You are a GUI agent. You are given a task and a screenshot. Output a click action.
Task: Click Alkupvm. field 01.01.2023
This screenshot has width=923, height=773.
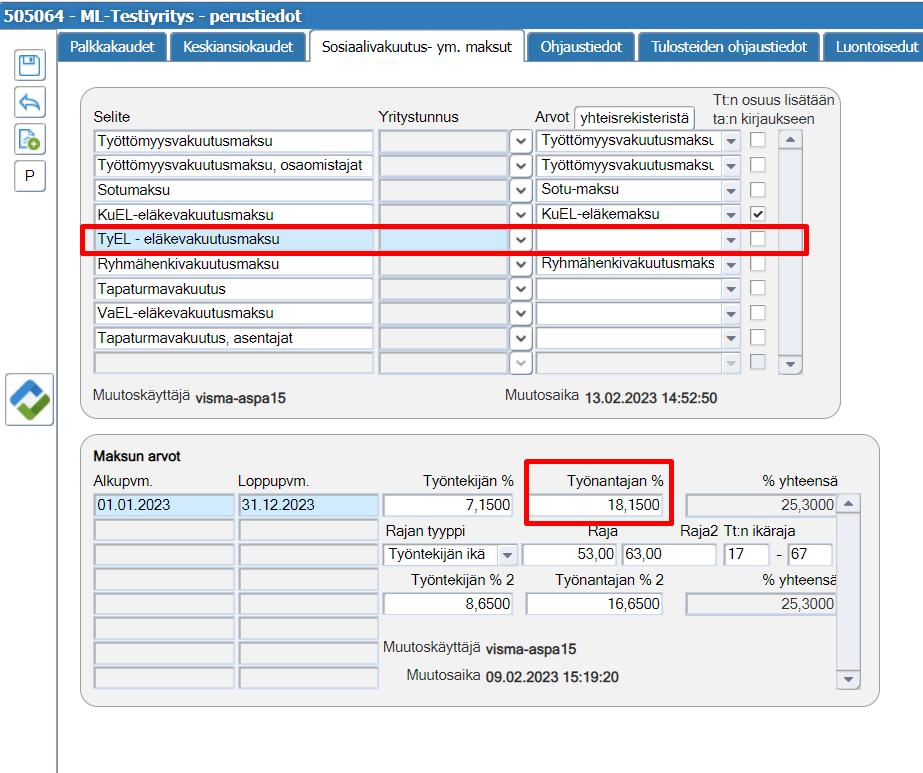tap(164, 505)
